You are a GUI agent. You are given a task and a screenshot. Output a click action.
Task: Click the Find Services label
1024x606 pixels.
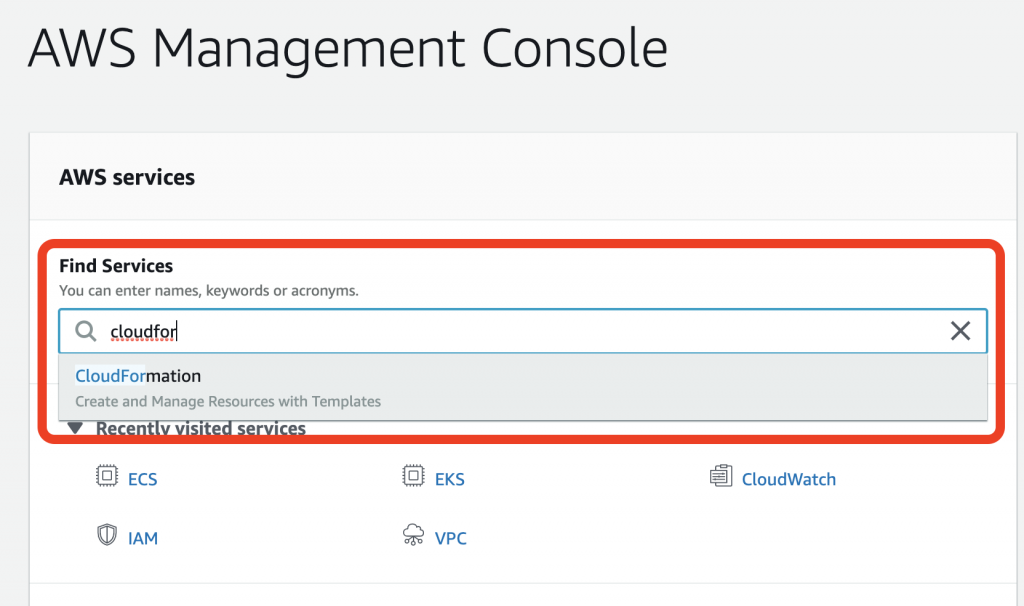click(116, 266)
